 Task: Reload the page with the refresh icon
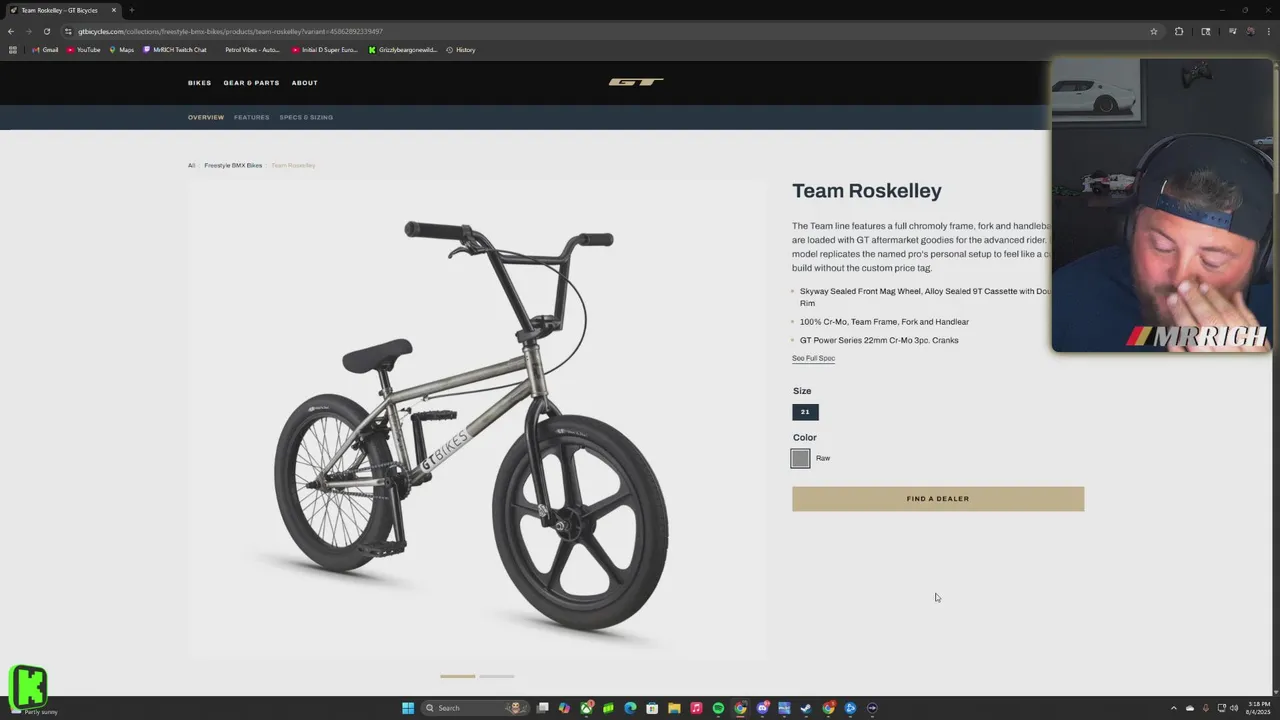[46, 31]
